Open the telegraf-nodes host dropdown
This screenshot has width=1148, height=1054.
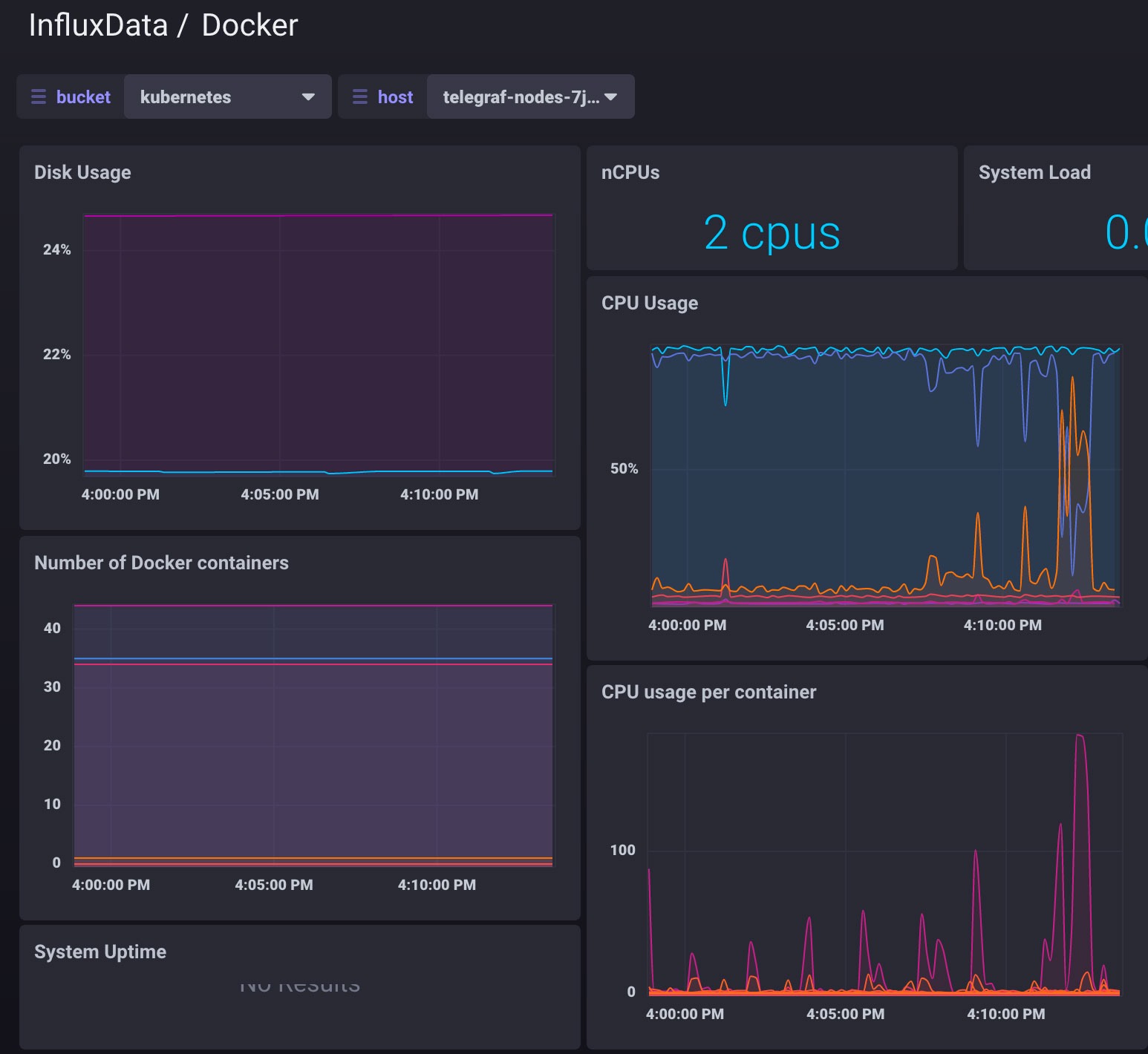(529, 96)
